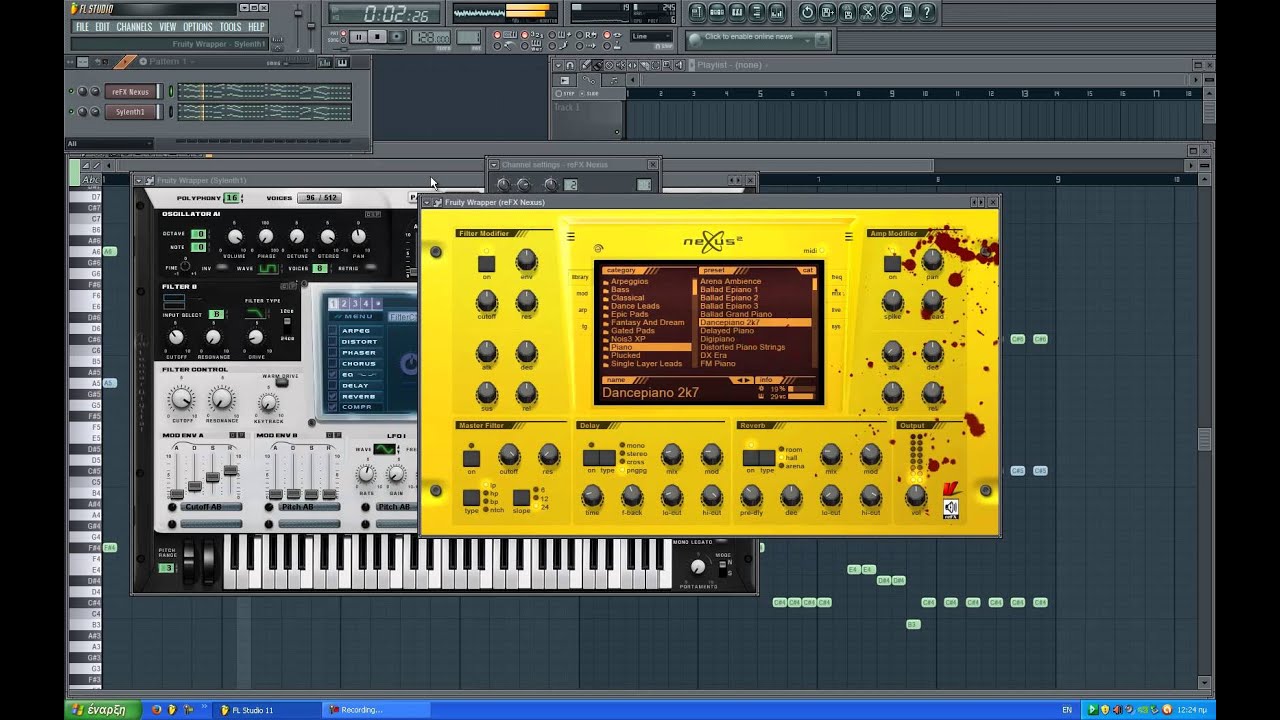1280x720 pixels.
Task: Switch to the Nexus mod tab
Action: point(581,294)
